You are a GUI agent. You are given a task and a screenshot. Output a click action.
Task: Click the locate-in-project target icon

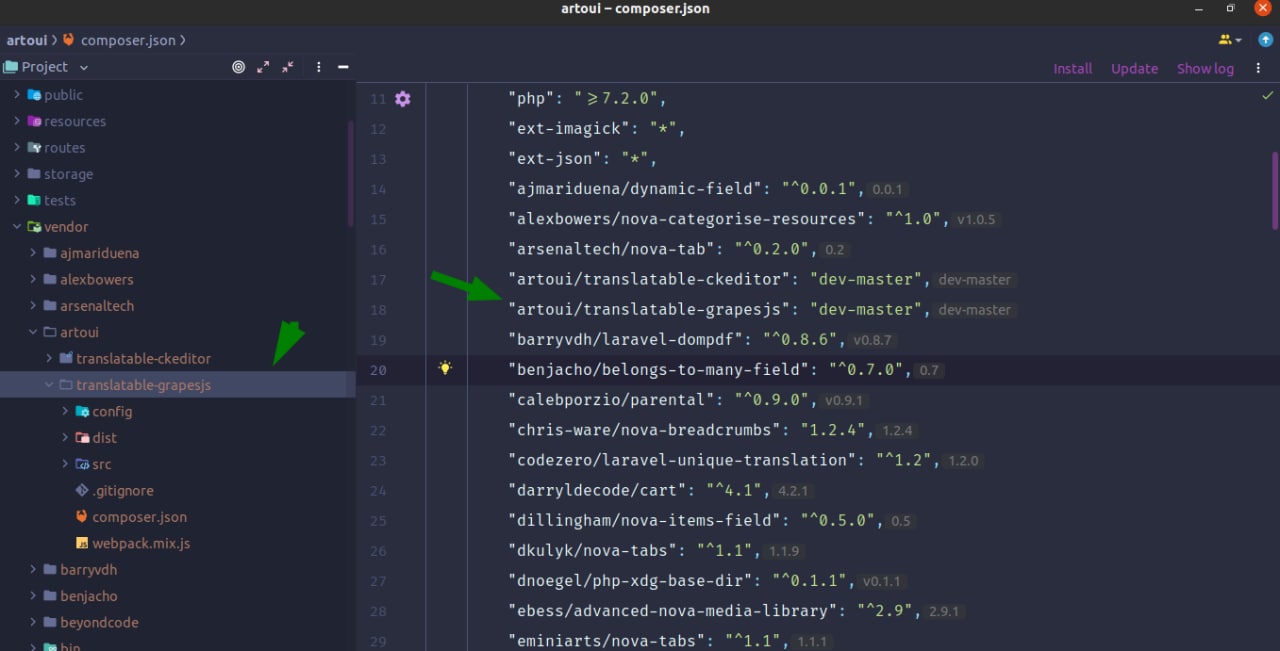pos(238,67)
